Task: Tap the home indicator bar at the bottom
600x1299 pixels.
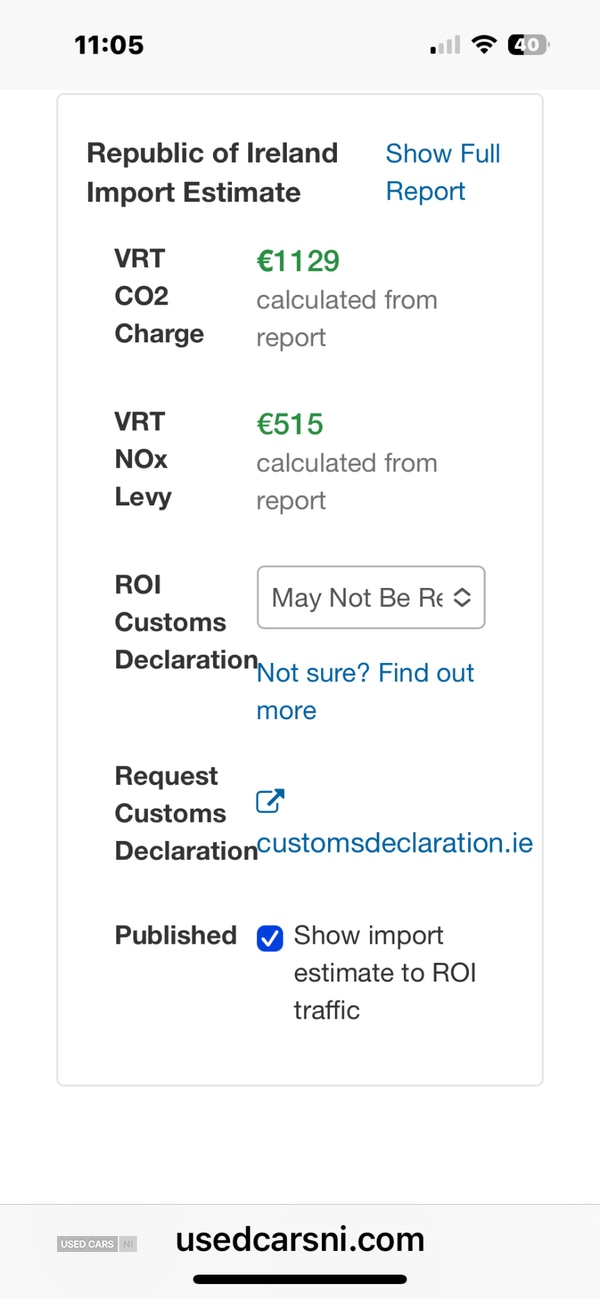Action: pyautogui.click(x=300, y=1279)
